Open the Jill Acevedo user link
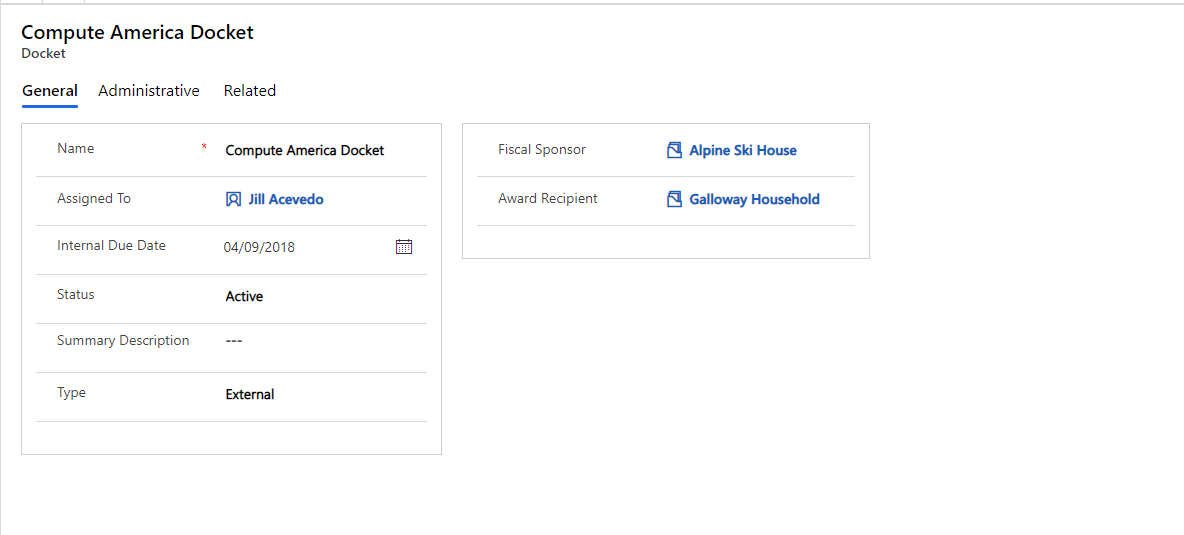The width and height of the screenshot is (1184, 535). [286, 199]
